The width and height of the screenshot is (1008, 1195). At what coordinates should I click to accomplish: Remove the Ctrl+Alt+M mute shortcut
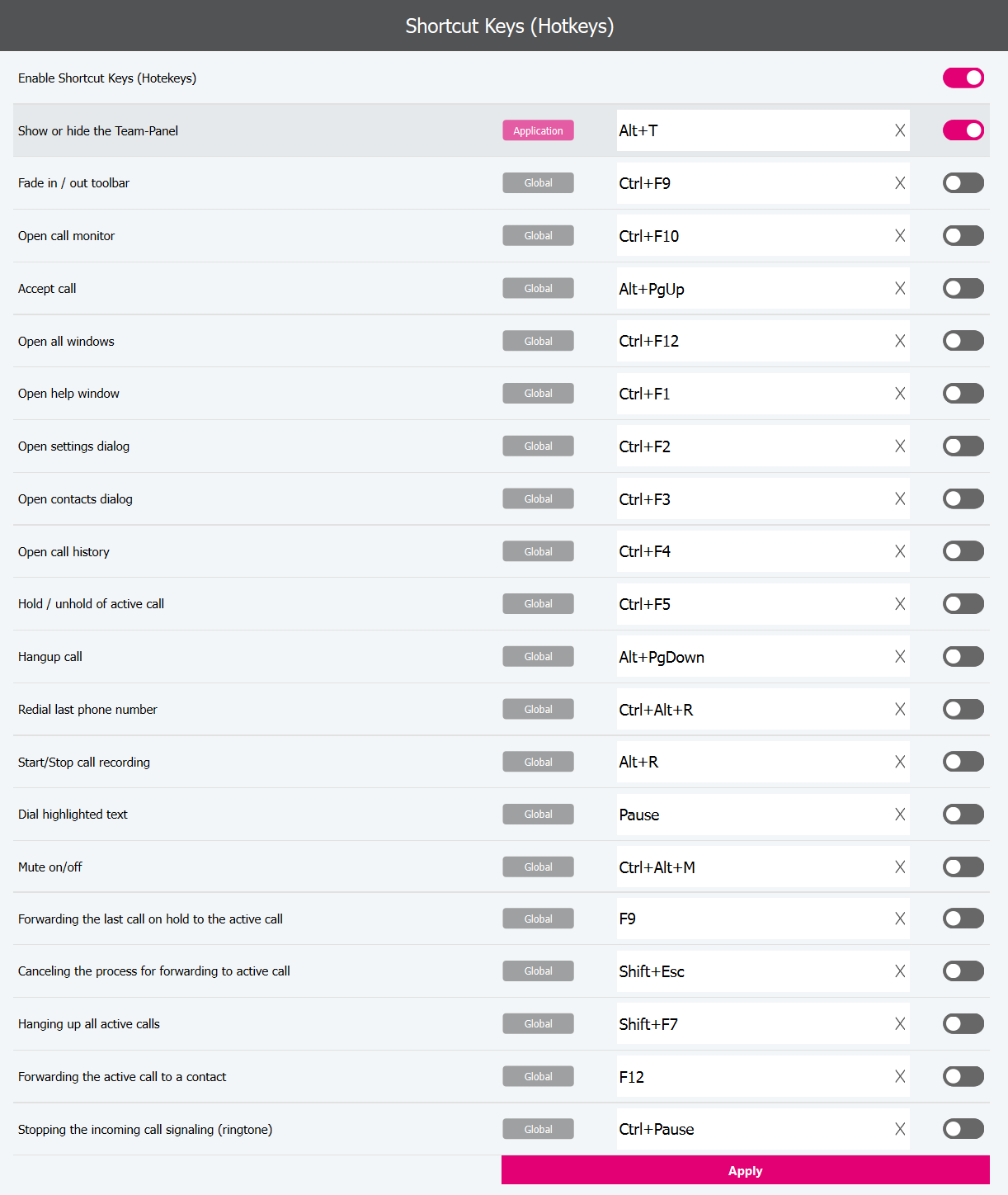(x=900, y=867)
